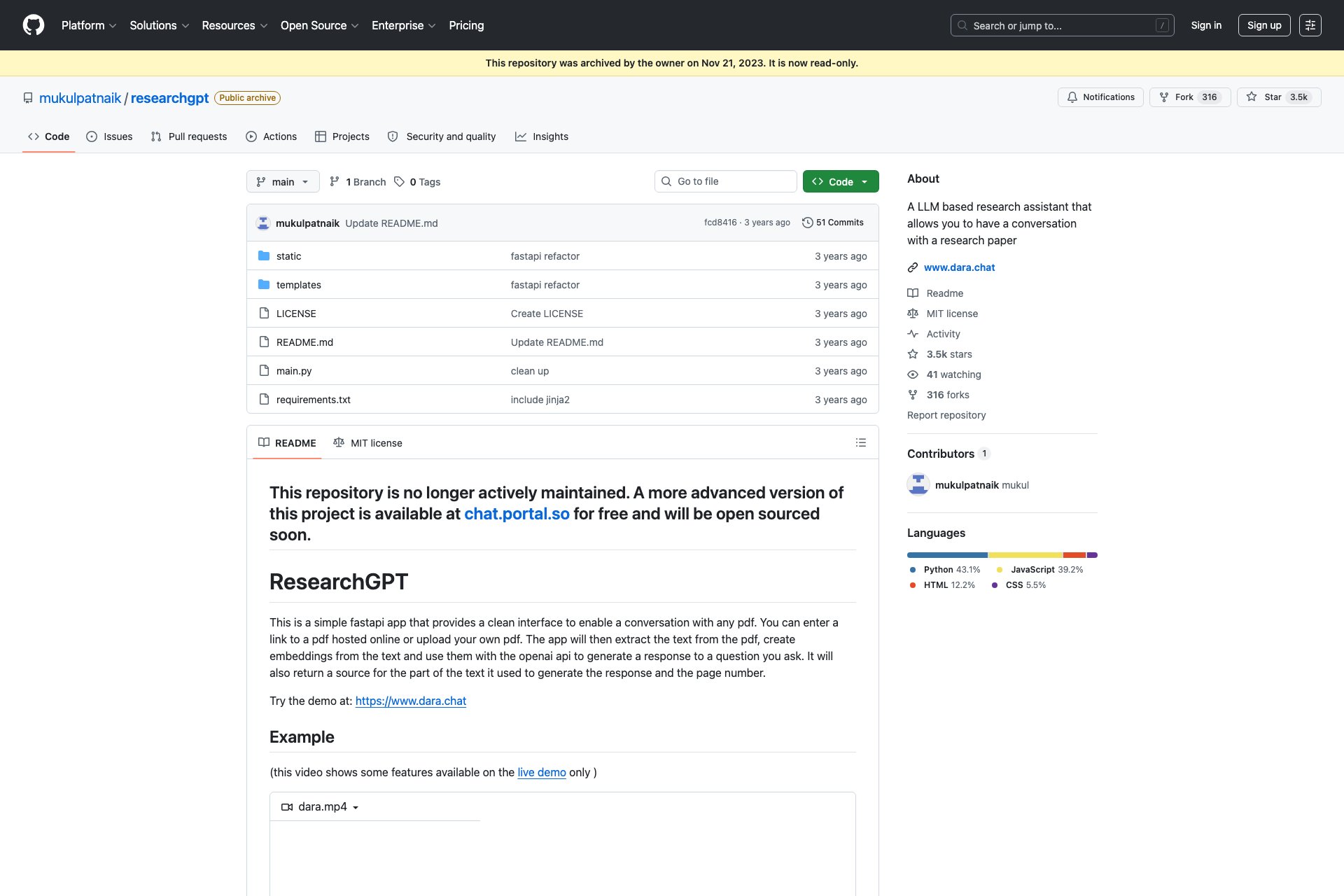Click the Activity pulse icon in sidebar
Viewport: 1344px width, 896px height.
click(913, 334)
